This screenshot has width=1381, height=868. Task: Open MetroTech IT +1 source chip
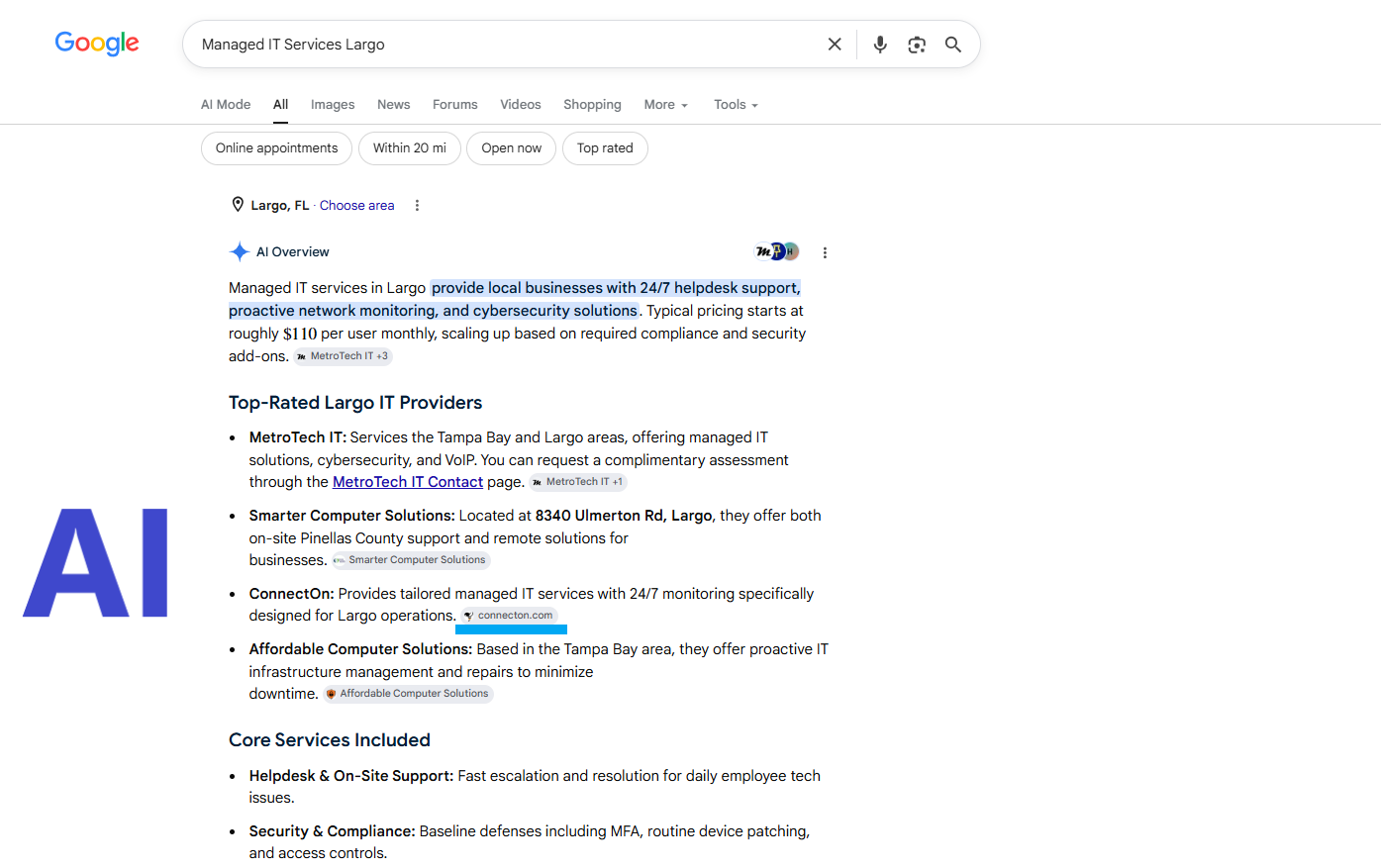[578, 482]
